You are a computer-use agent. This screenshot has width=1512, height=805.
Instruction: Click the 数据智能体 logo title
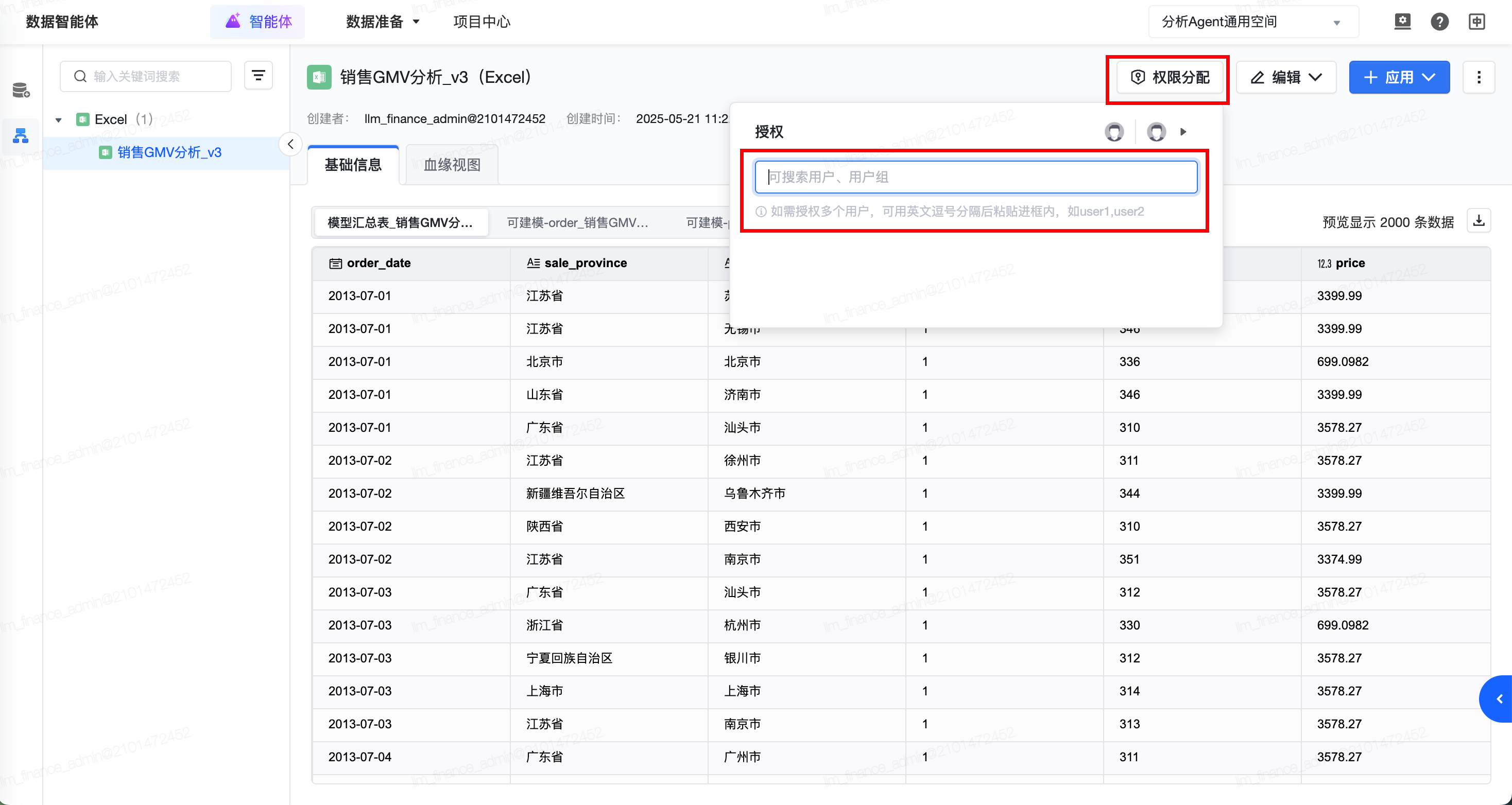pyautogui.click(x=62, y=22)
